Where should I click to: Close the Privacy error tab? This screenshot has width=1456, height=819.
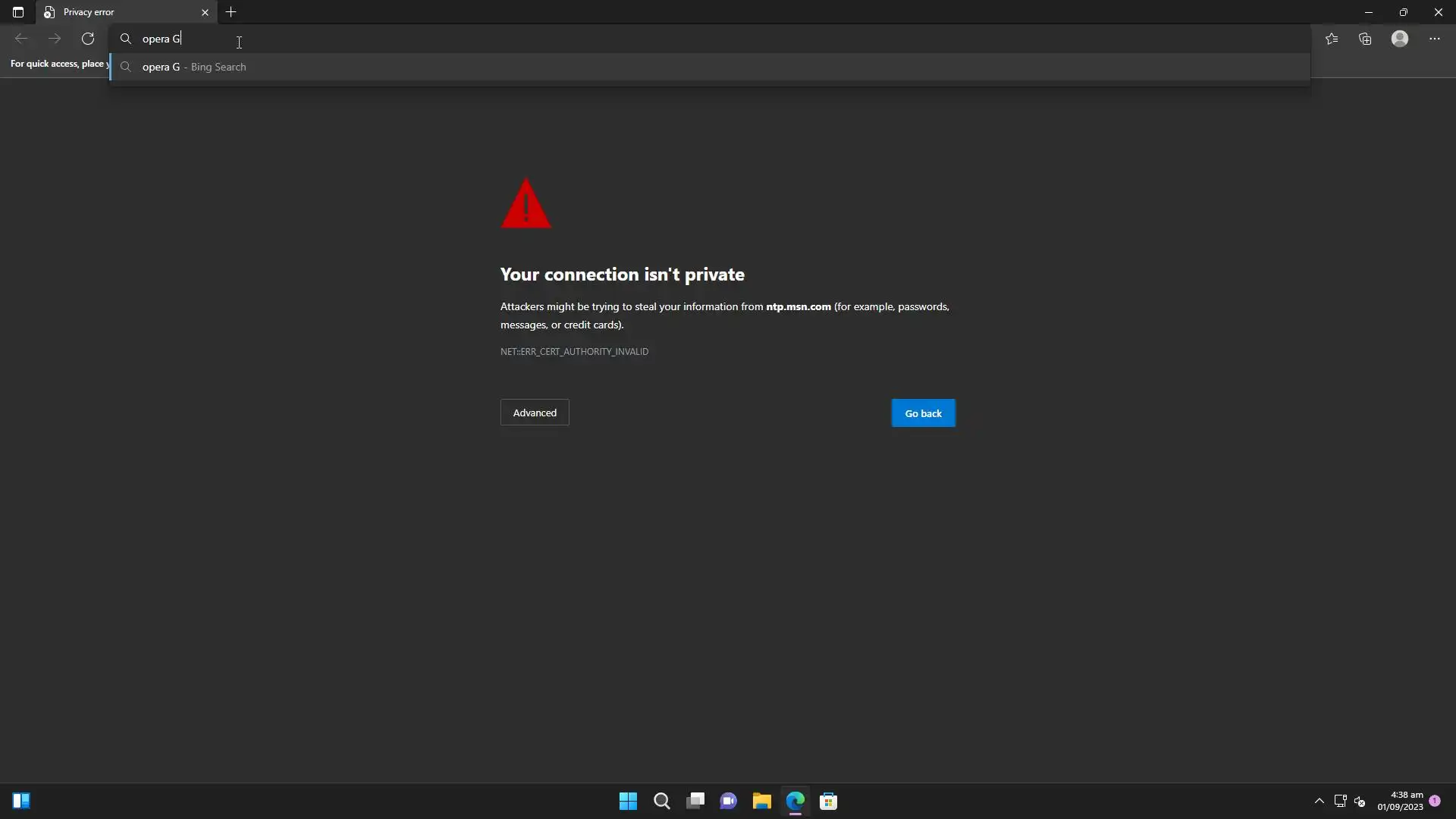tap(205, 12)
